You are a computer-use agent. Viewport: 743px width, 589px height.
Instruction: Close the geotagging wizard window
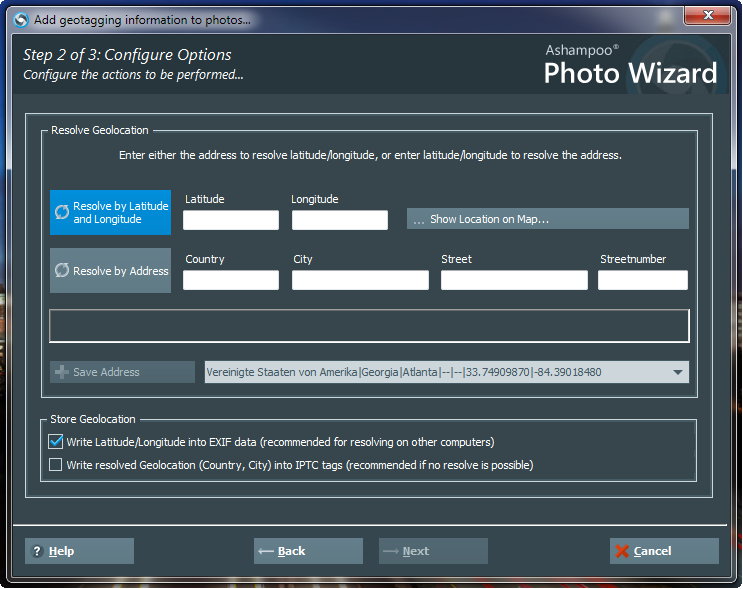713,16
